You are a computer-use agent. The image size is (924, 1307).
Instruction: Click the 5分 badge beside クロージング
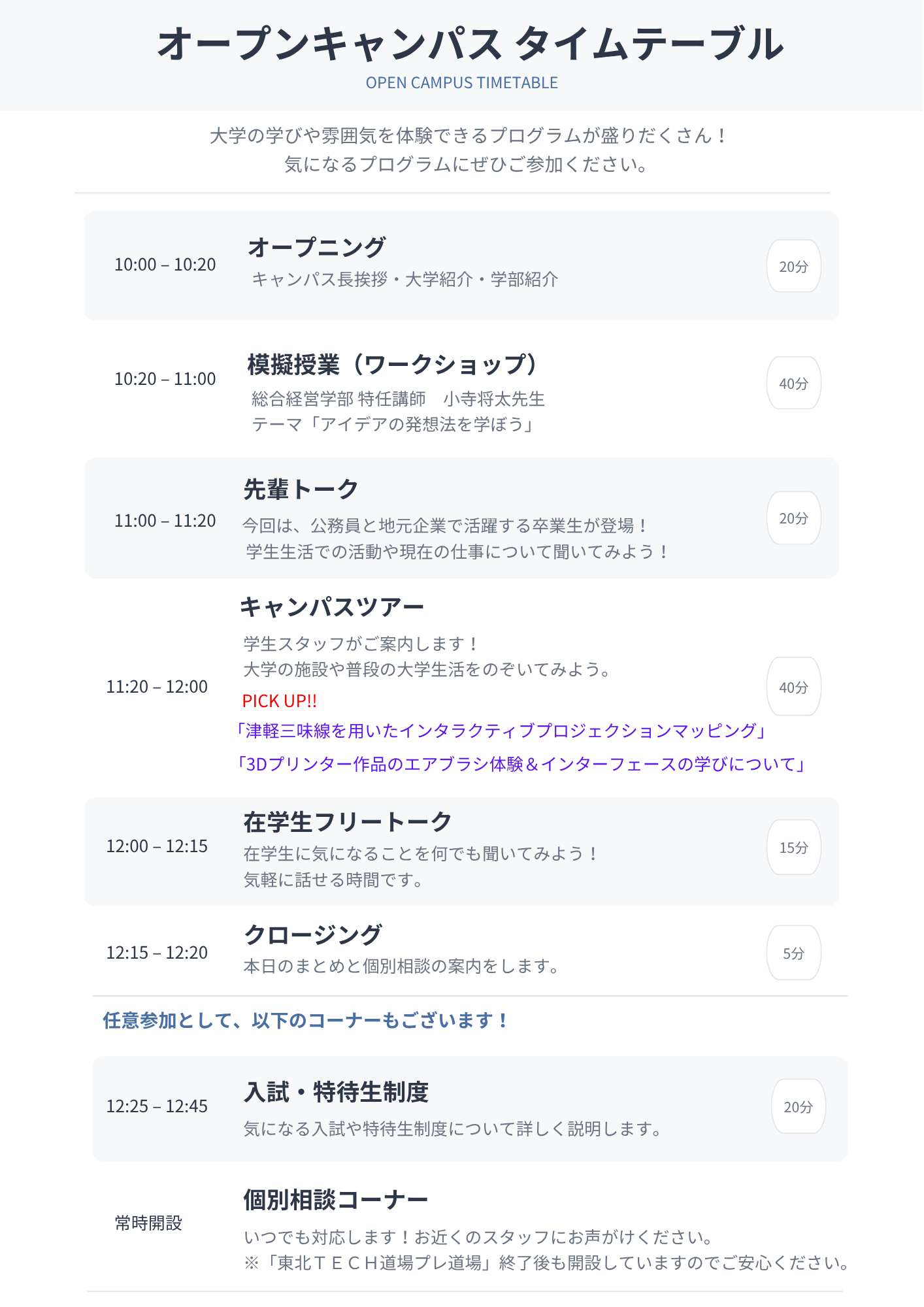(793, 953)
